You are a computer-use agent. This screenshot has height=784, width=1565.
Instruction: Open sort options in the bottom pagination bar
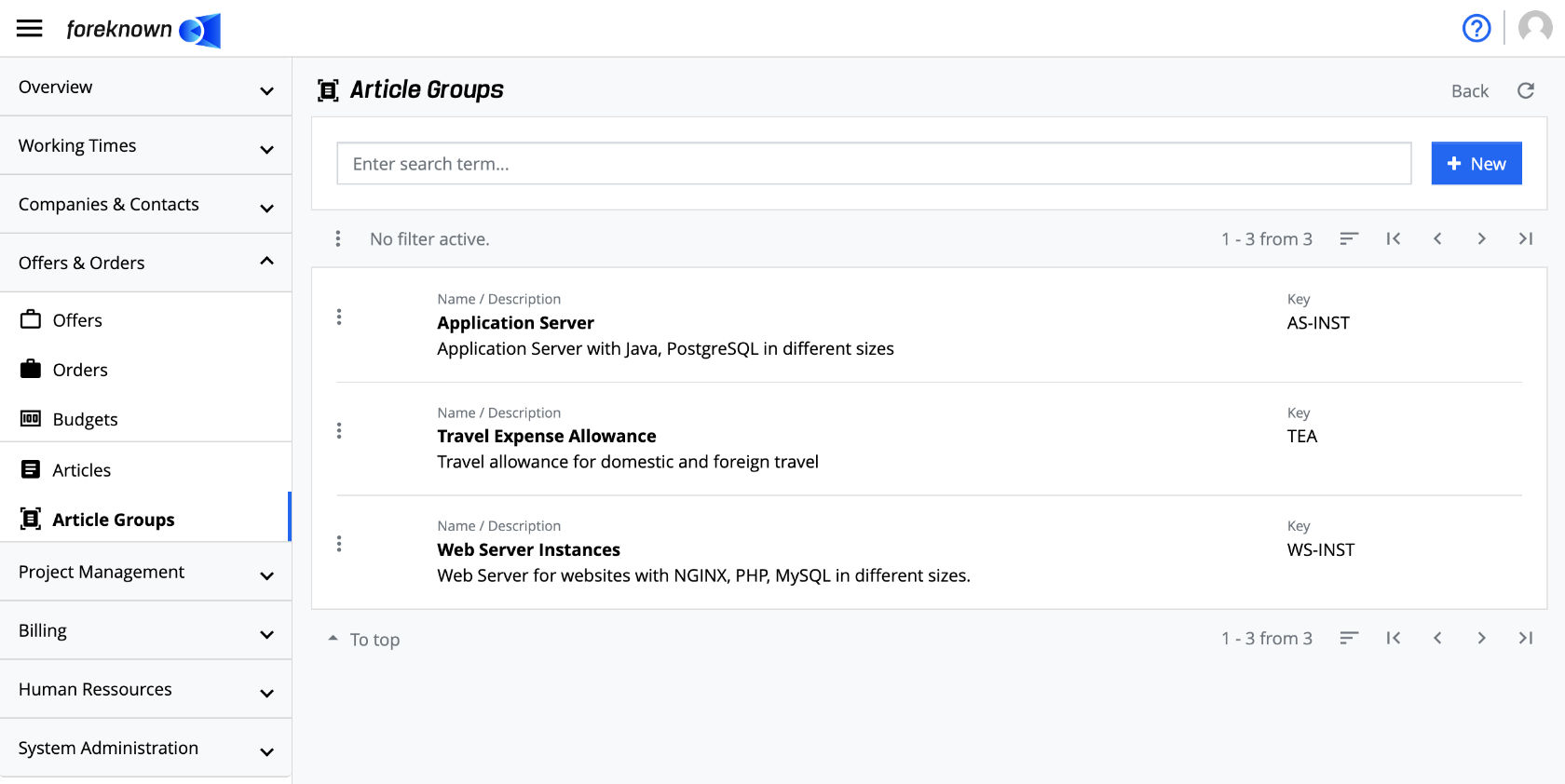[1349, 638]
